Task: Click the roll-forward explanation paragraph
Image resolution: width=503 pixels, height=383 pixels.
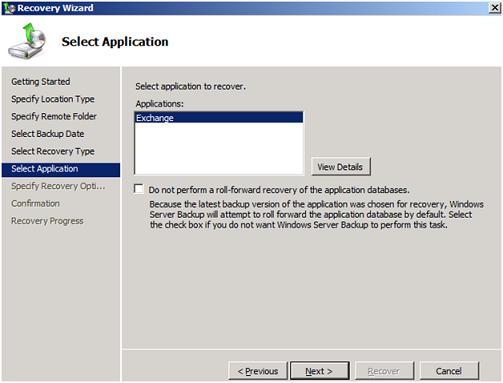Action: click(x=316, y=214)
